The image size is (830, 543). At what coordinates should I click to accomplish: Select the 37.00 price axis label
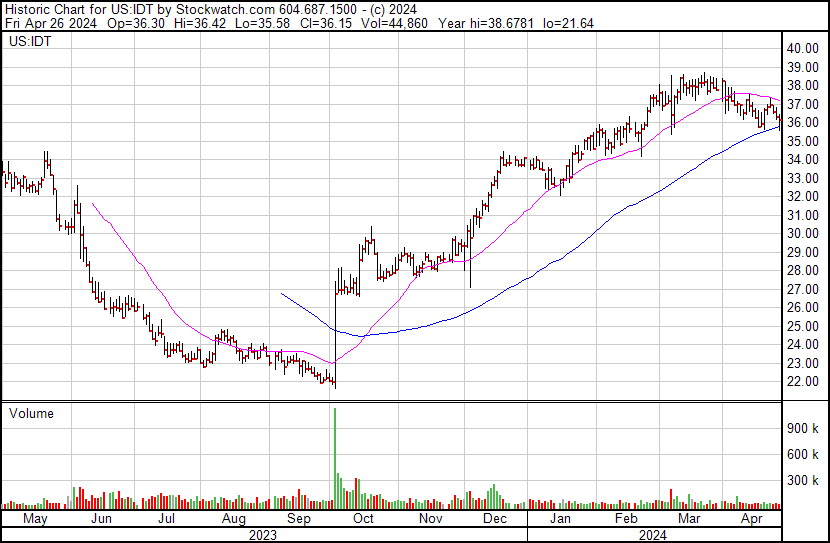tap(803, 104)
